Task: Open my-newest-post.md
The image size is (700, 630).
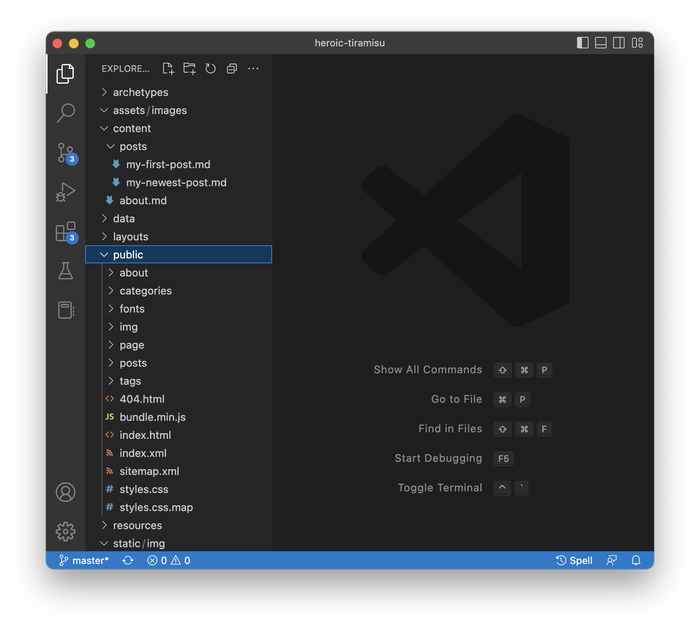Action: click(x=179, y=183)
